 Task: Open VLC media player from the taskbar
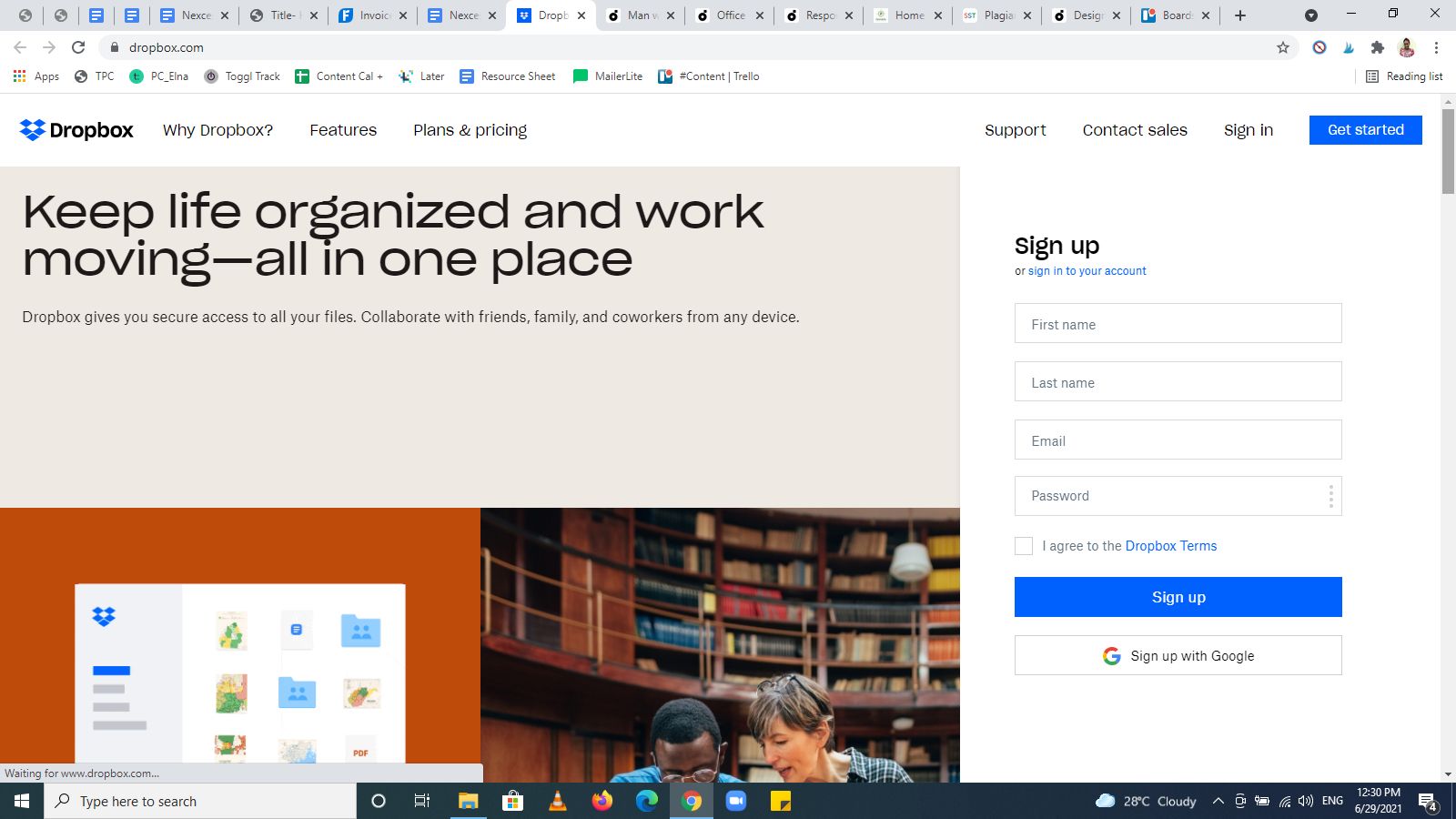tap(558, 801)
